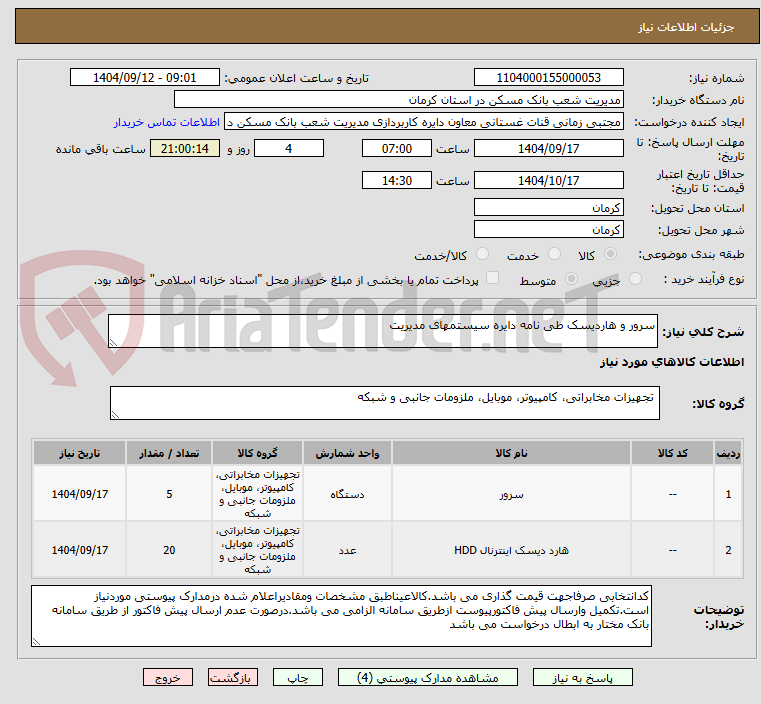Click the نام کالا column header
761x704 pixels.
coord(512,453)
